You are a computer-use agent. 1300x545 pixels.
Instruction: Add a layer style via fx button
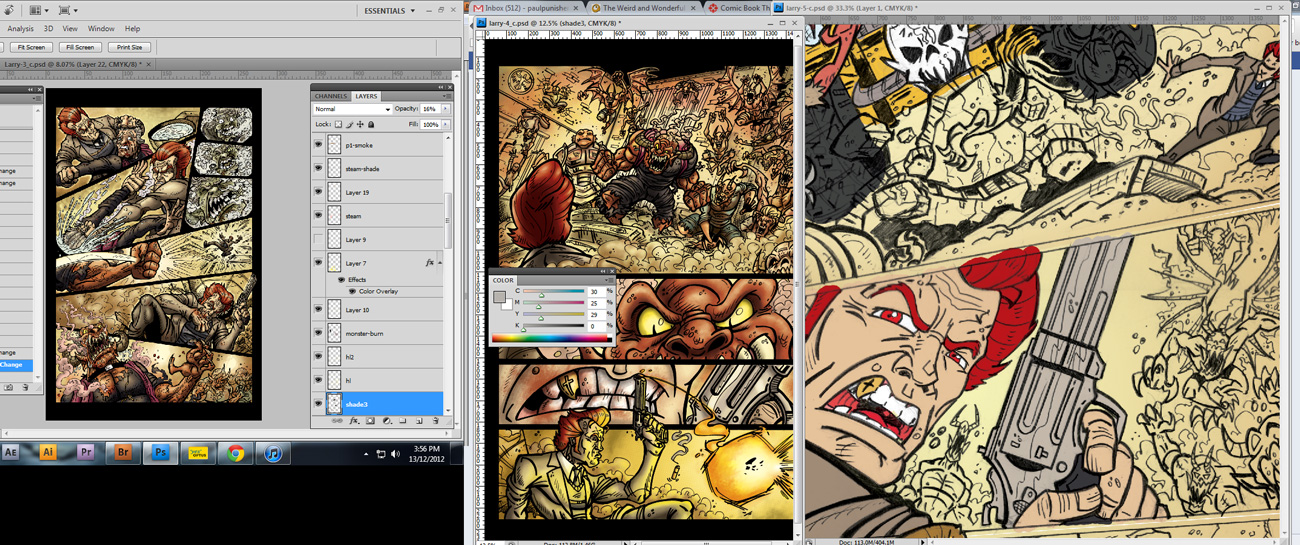click(354, 421)
